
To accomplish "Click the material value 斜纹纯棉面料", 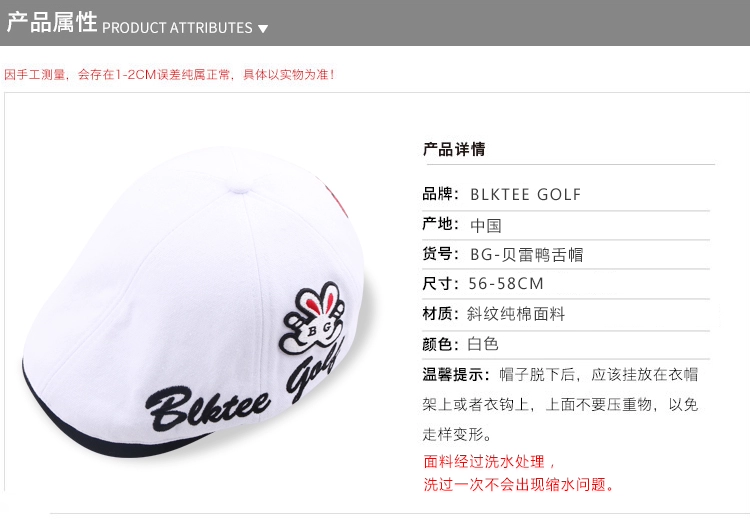I will coord(516,314).
